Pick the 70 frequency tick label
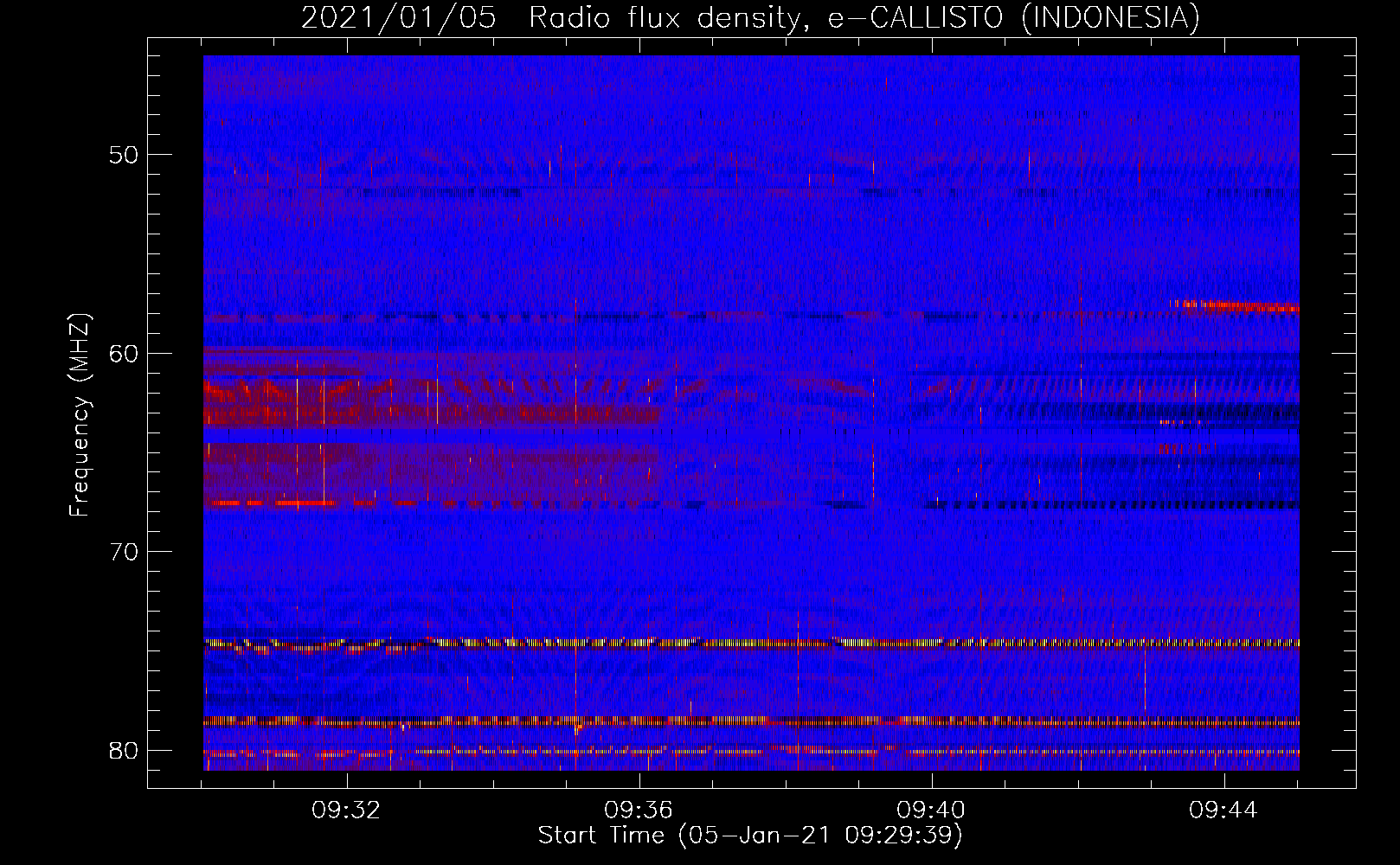The height and width of the screenshot is (865, 1400). point(125,552)
